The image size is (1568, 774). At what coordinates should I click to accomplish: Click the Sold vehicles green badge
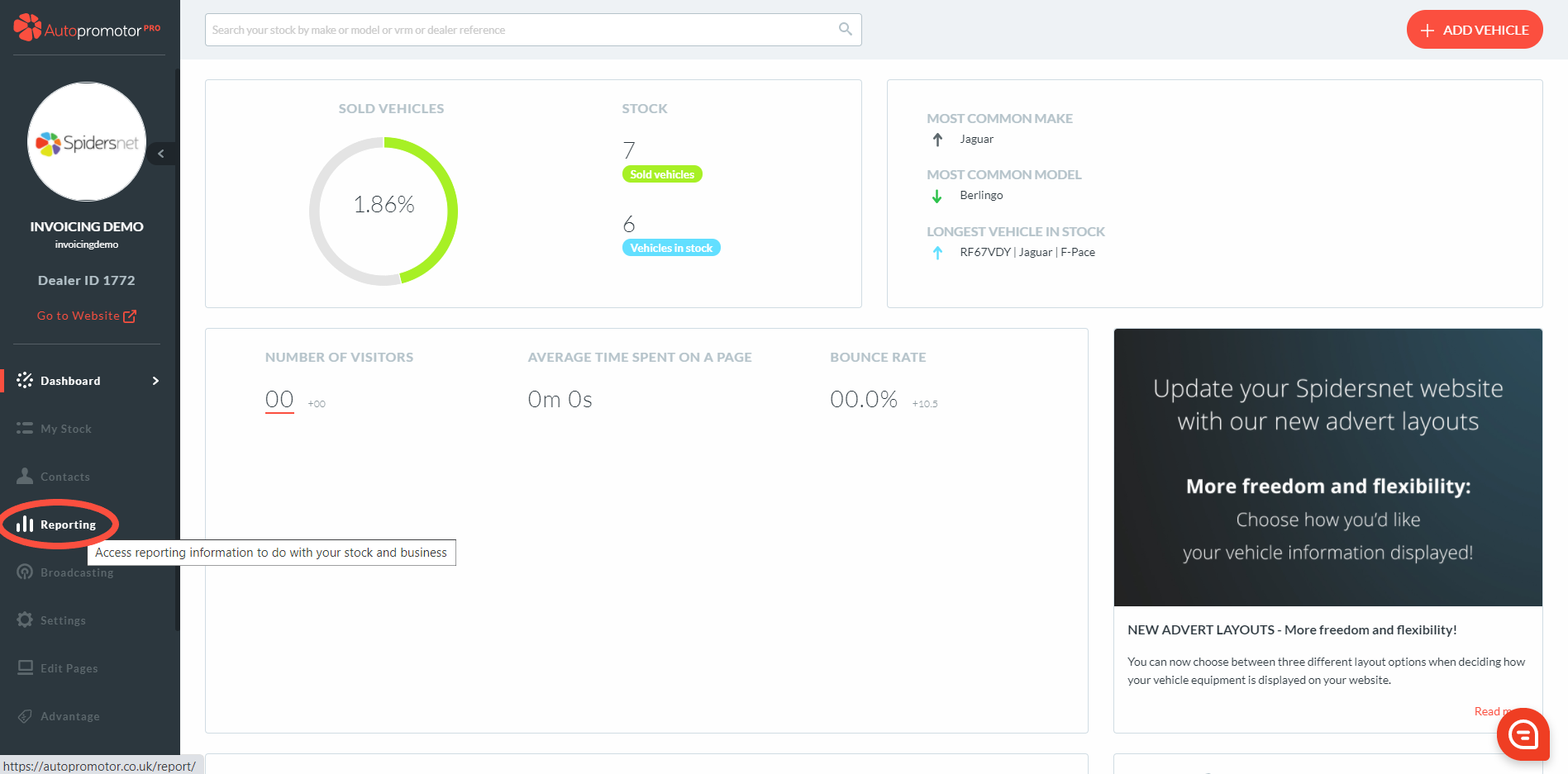point(662,174)
